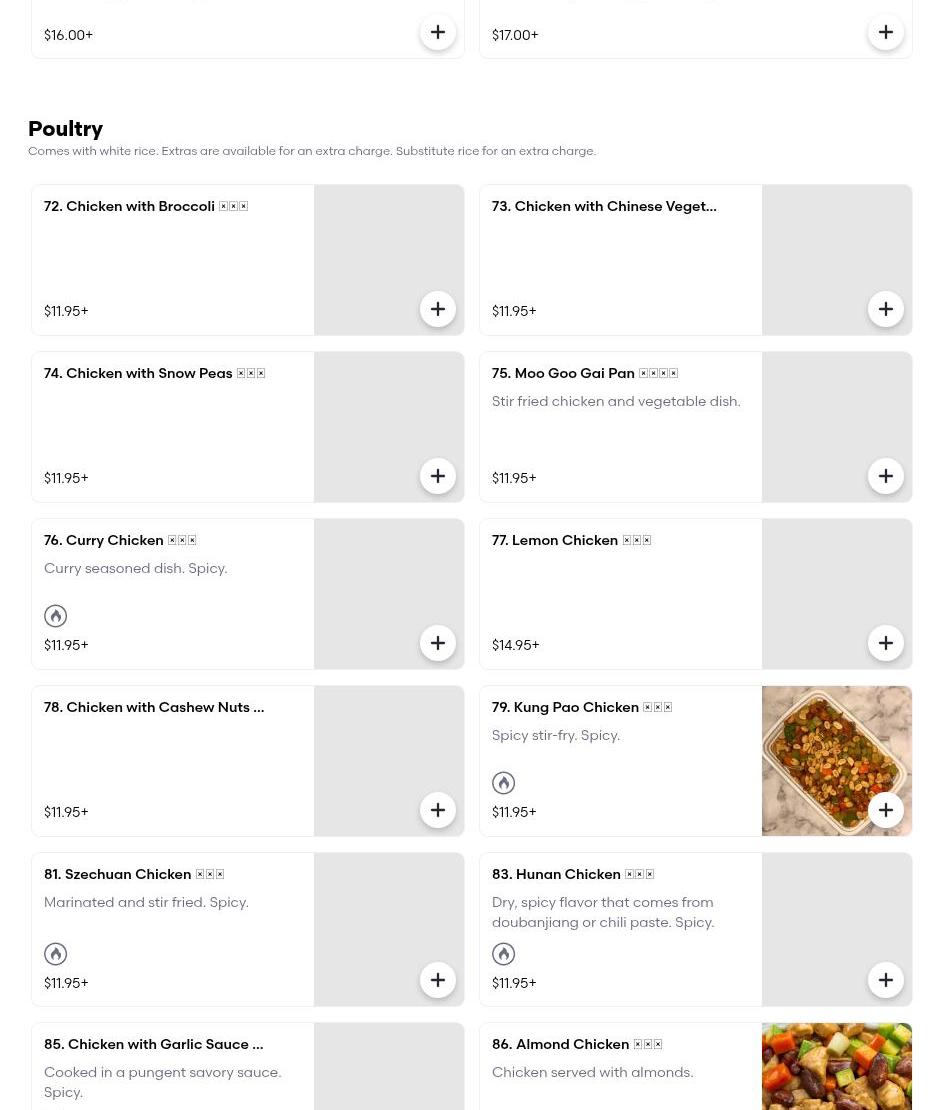Add Szechuan Chicken to cart

click(x=438, y=980)
